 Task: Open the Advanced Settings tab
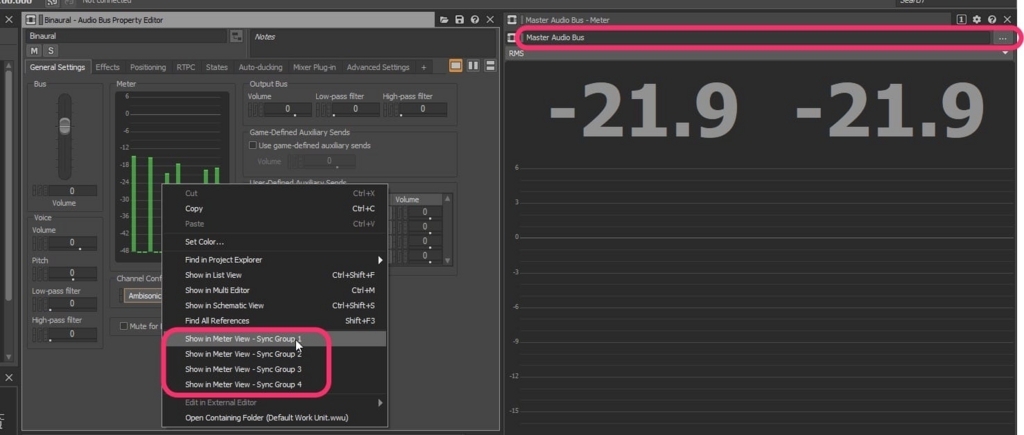point(378,67)
